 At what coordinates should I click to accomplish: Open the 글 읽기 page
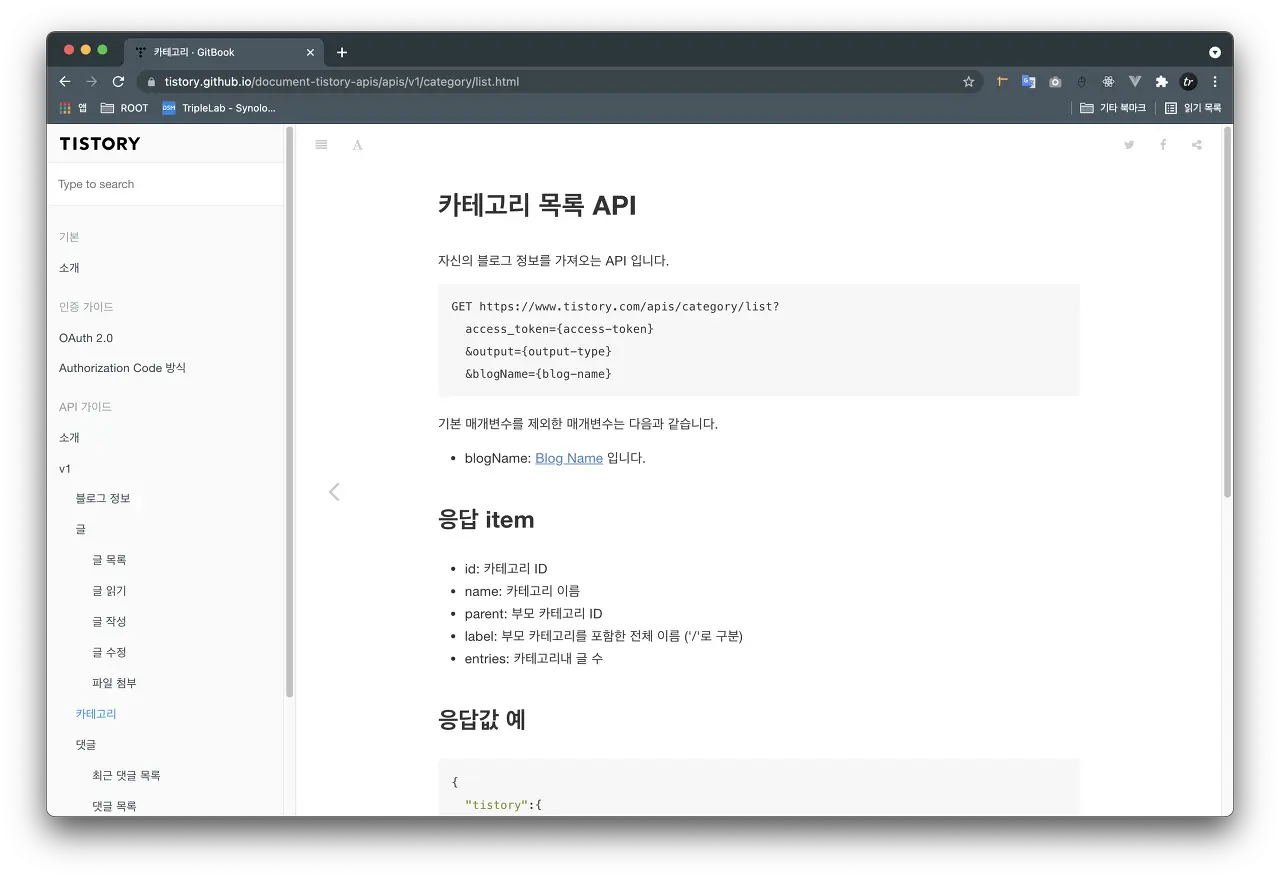click(109, 591)
